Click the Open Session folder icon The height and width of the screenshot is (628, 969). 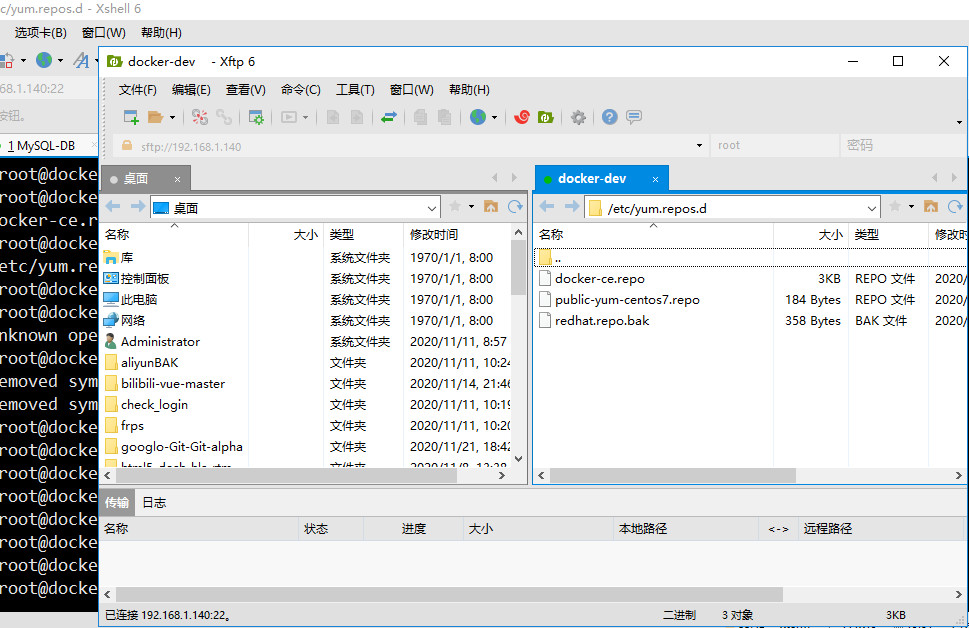(x=155, y=117)
